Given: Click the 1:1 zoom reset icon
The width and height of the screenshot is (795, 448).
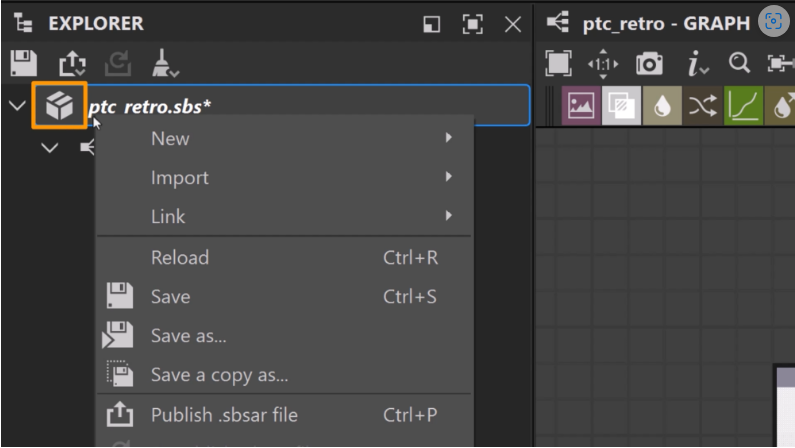Looking at the screenshot, I should tap(603, 64).
